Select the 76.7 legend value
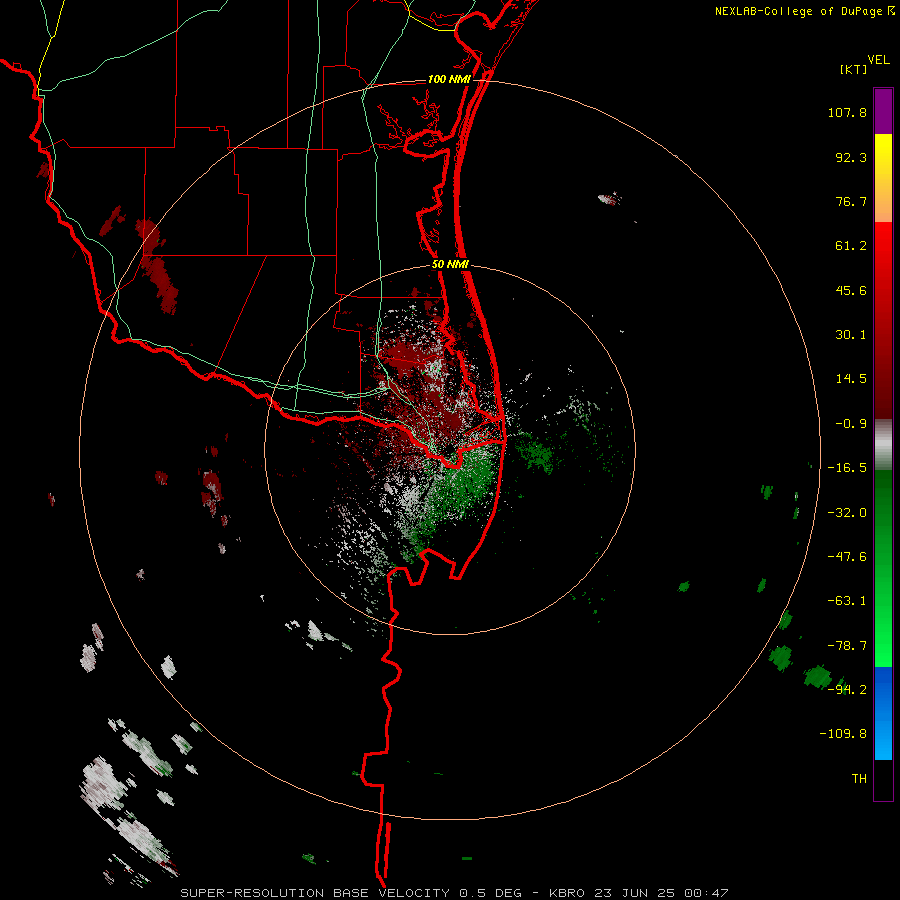This screenshot has height=900, width=900. pyautogui.click(x=851, y=201)
